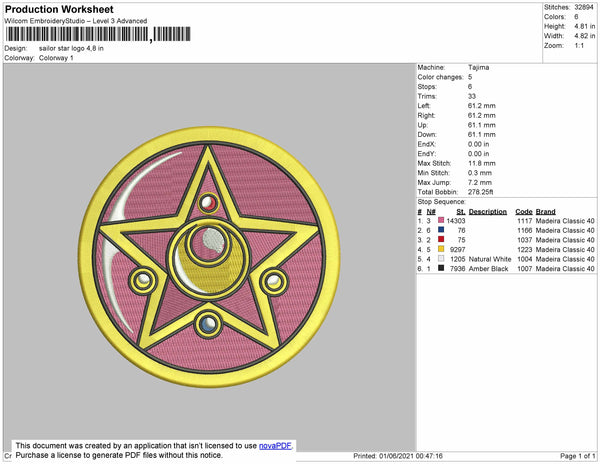Click the barcode at the top
Screen dimensions: 600x464
pos(98,34)
